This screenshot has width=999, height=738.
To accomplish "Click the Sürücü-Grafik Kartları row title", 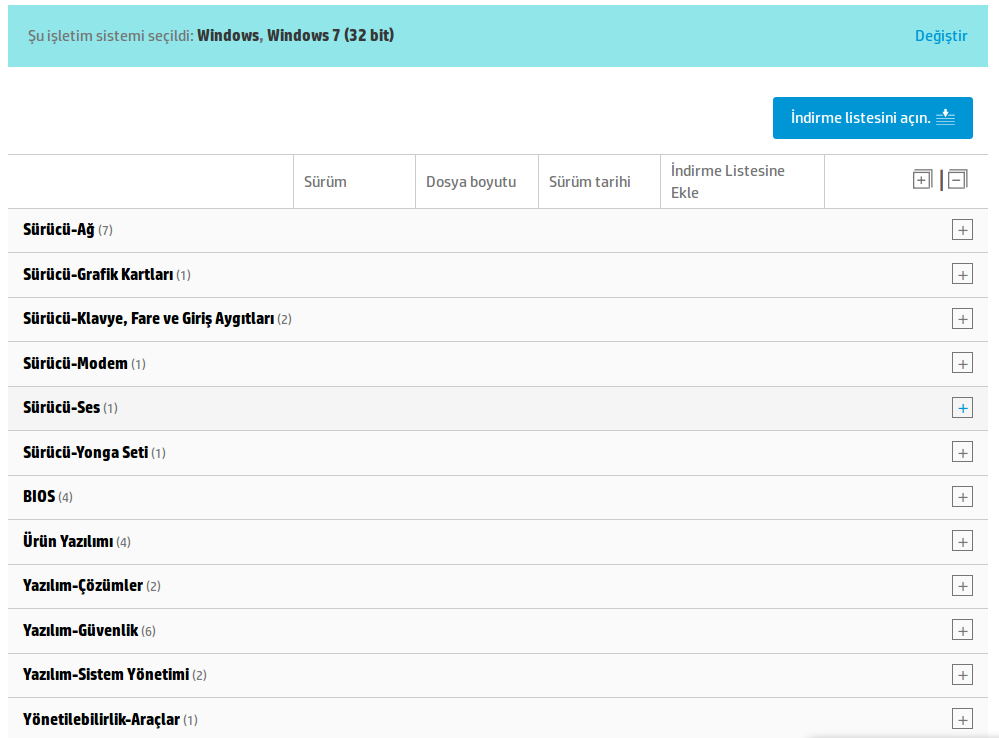I will (98, 274).
